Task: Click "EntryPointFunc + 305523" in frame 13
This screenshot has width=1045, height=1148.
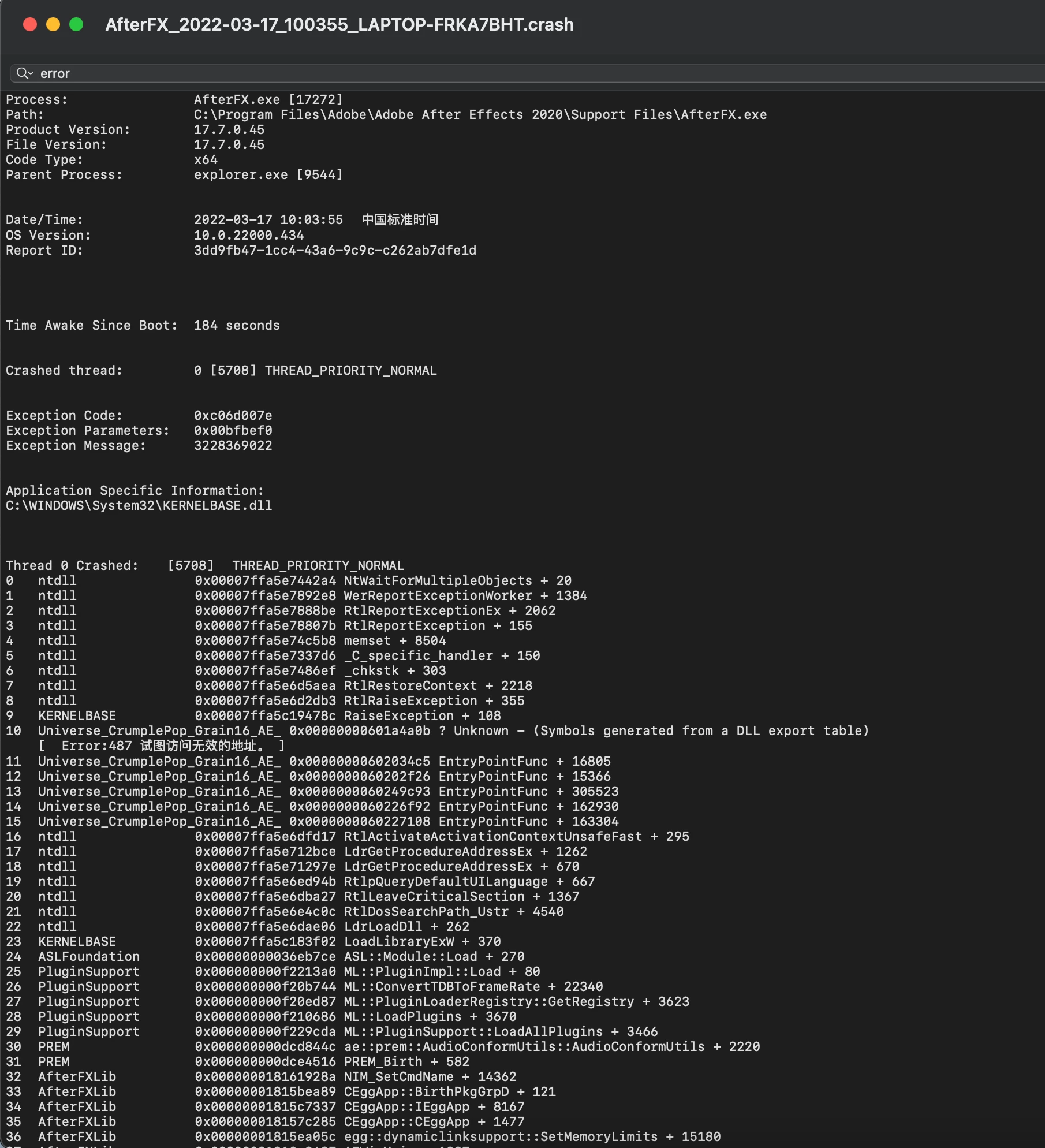Action: (529, 791)
